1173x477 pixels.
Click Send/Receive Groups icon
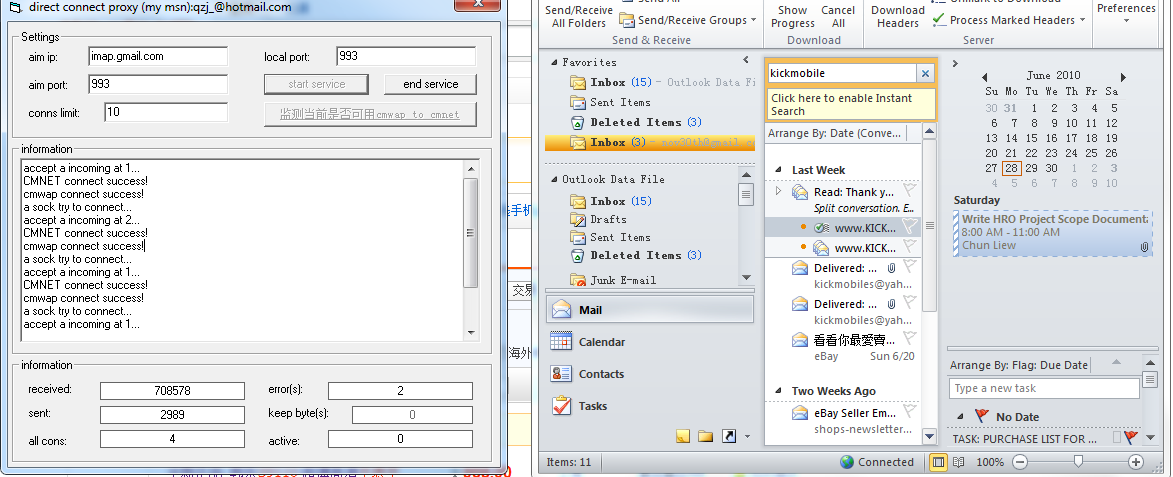tap(626, 20)
